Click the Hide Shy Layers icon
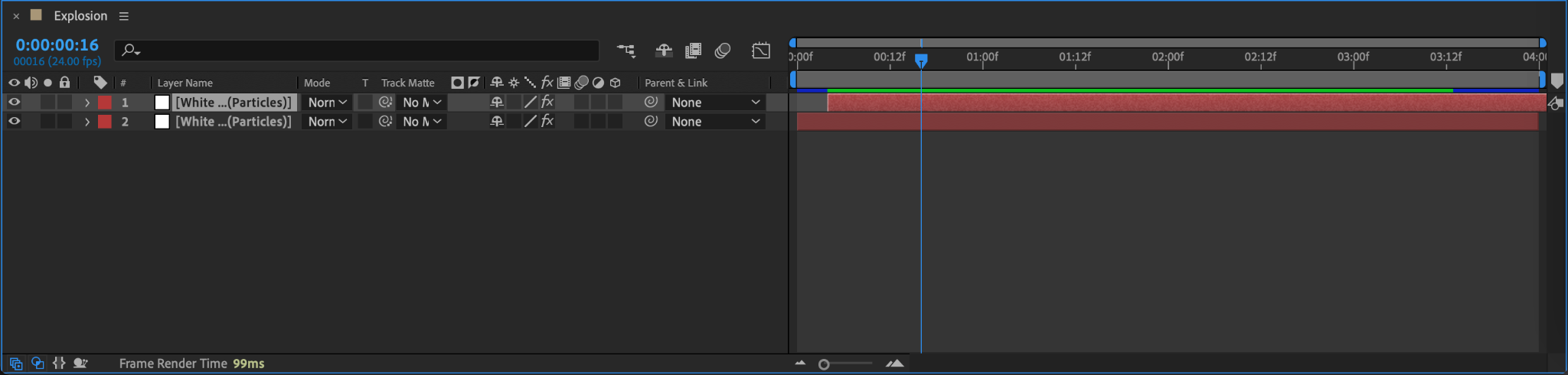The image size is (1568, 375). [x=664, y=51]
